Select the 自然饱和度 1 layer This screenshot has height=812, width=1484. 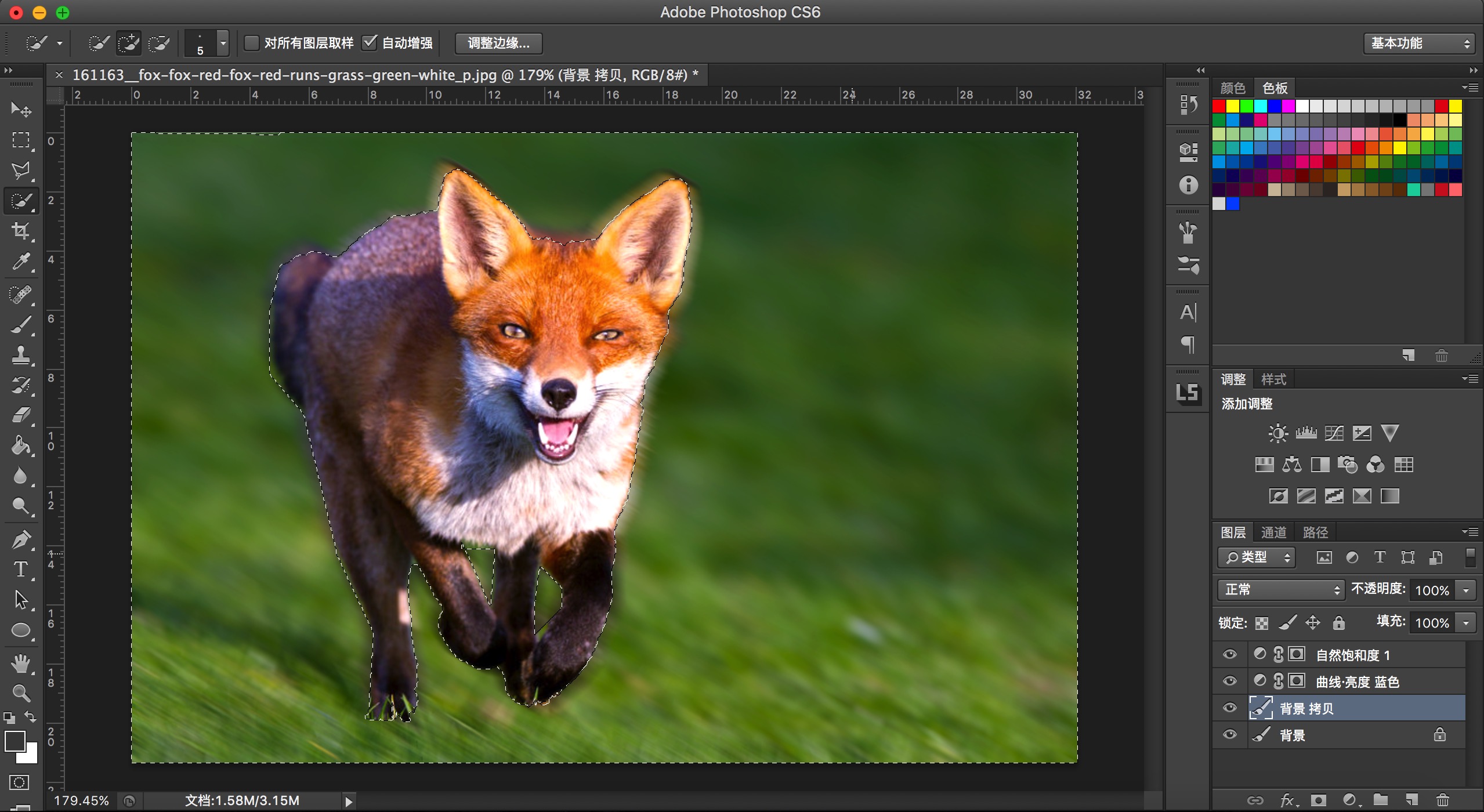[1352, 655]
